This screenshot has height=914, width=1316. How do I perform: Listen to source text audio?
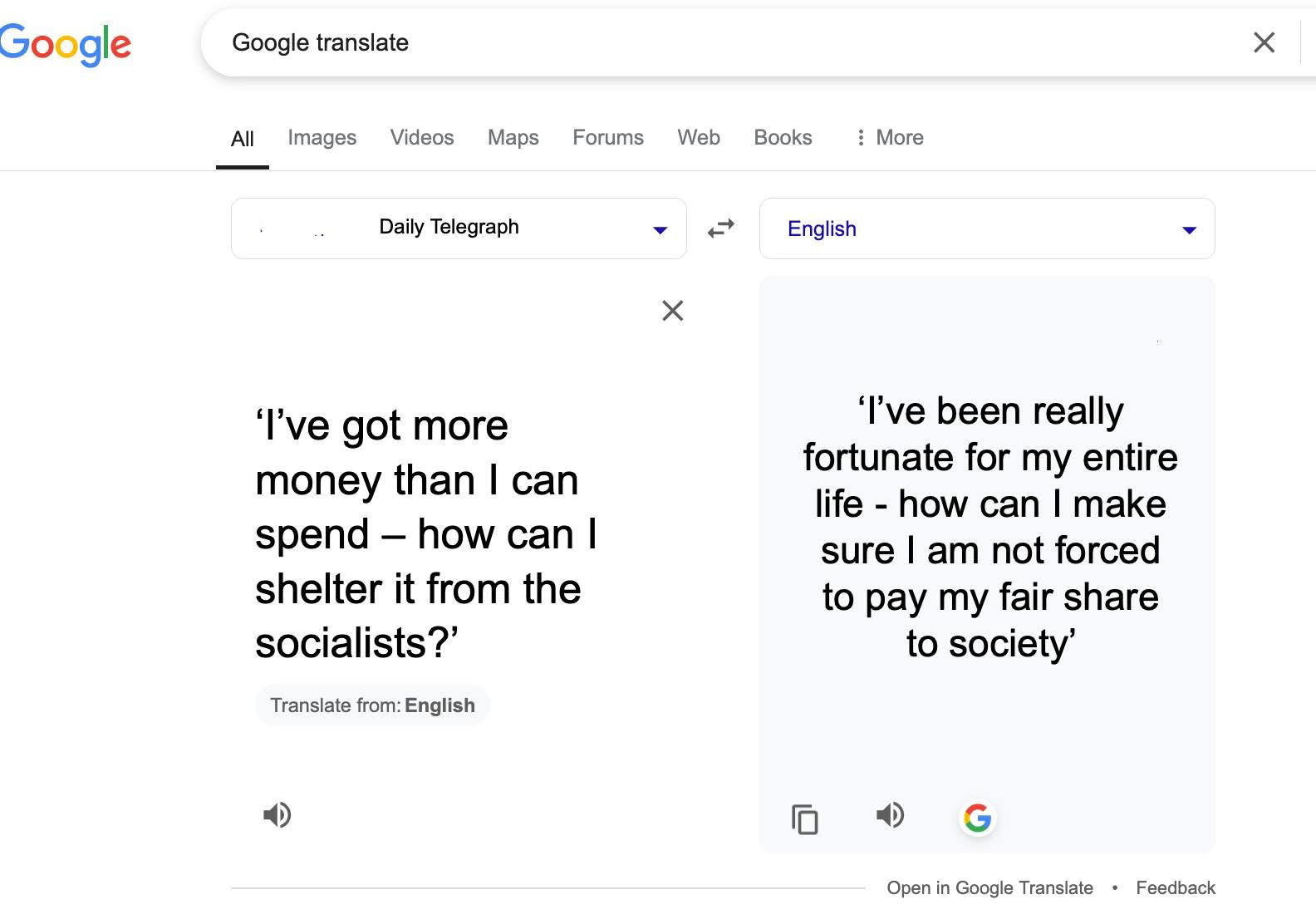277,815
